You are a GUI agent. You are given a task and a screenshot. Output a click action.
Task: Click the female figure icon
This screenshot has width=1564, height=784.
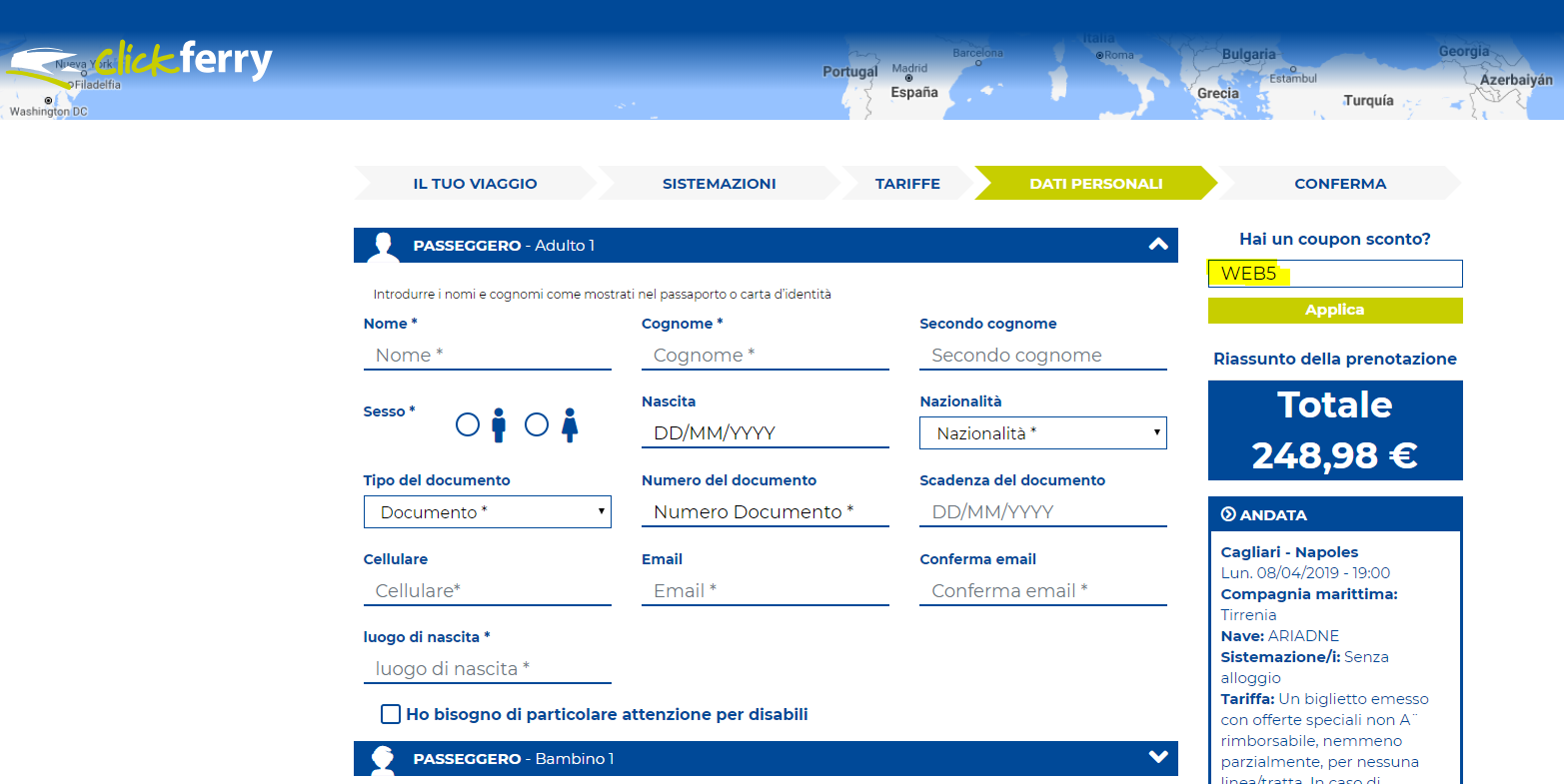pyautogui.click(x=570, y=425)
